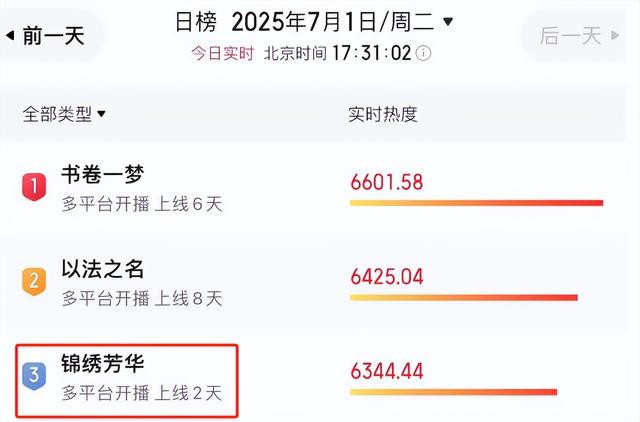The image size is (640, 422).
Task: Expand the date dropdown arrow
Action: coord(448,21)
